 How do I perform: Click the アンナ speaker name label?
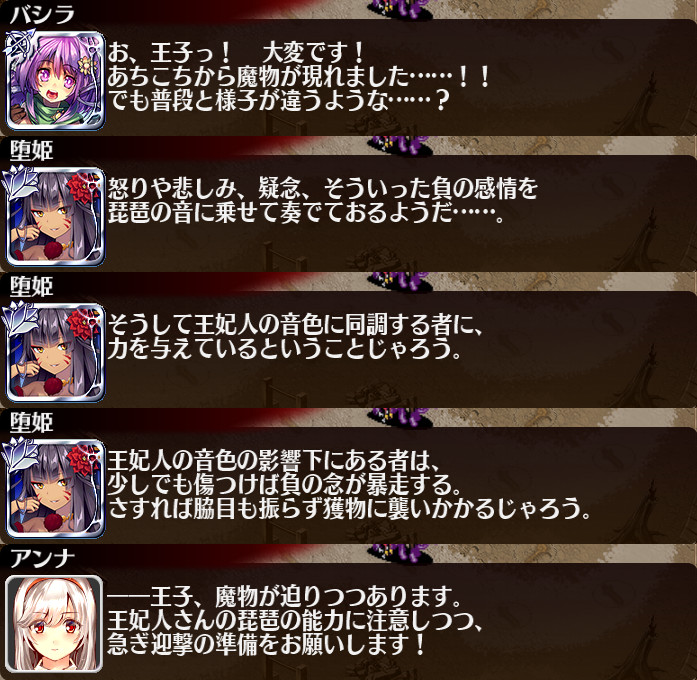[42, 559]
